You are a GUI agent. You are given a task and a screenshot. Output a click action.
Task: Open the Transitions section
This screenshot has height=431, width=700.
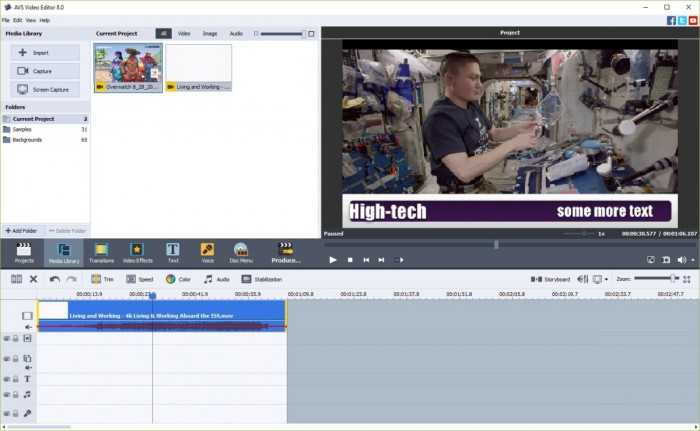point(101,253)
